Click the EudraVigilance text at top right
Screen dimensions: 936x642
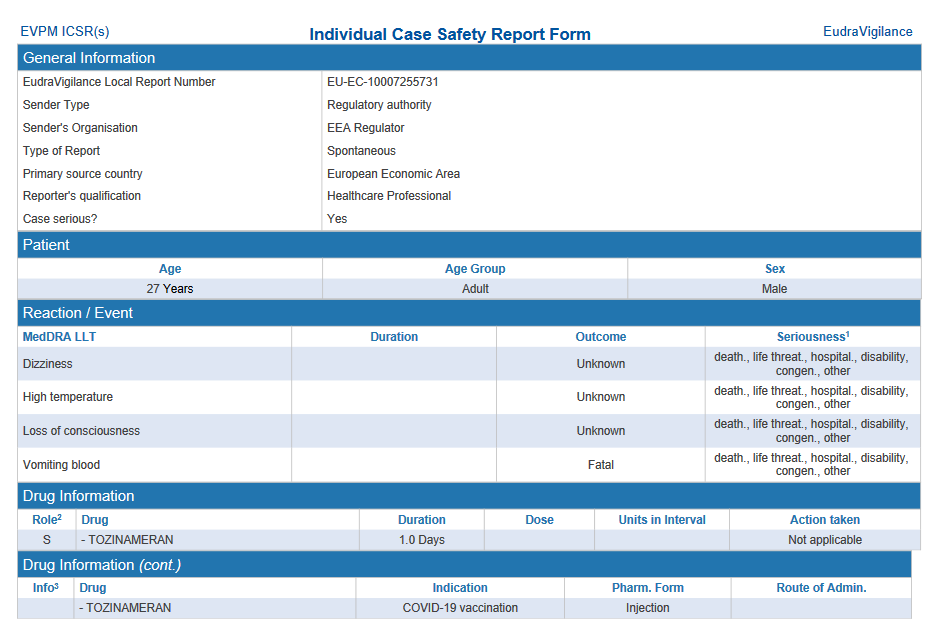pos(867,32)
